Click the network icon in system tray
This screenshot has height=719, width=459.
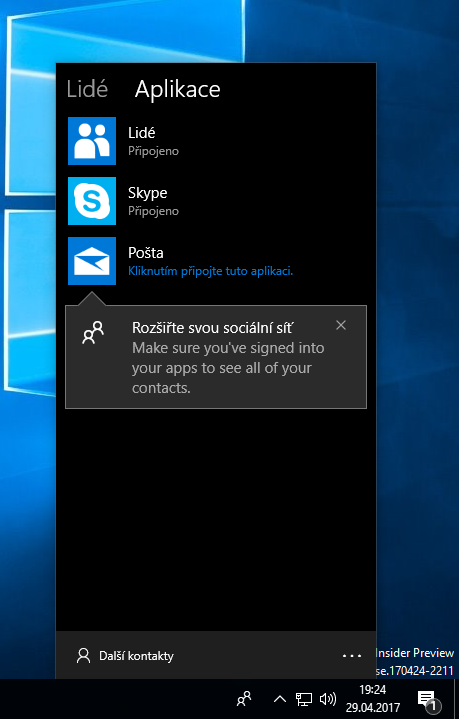304,699
